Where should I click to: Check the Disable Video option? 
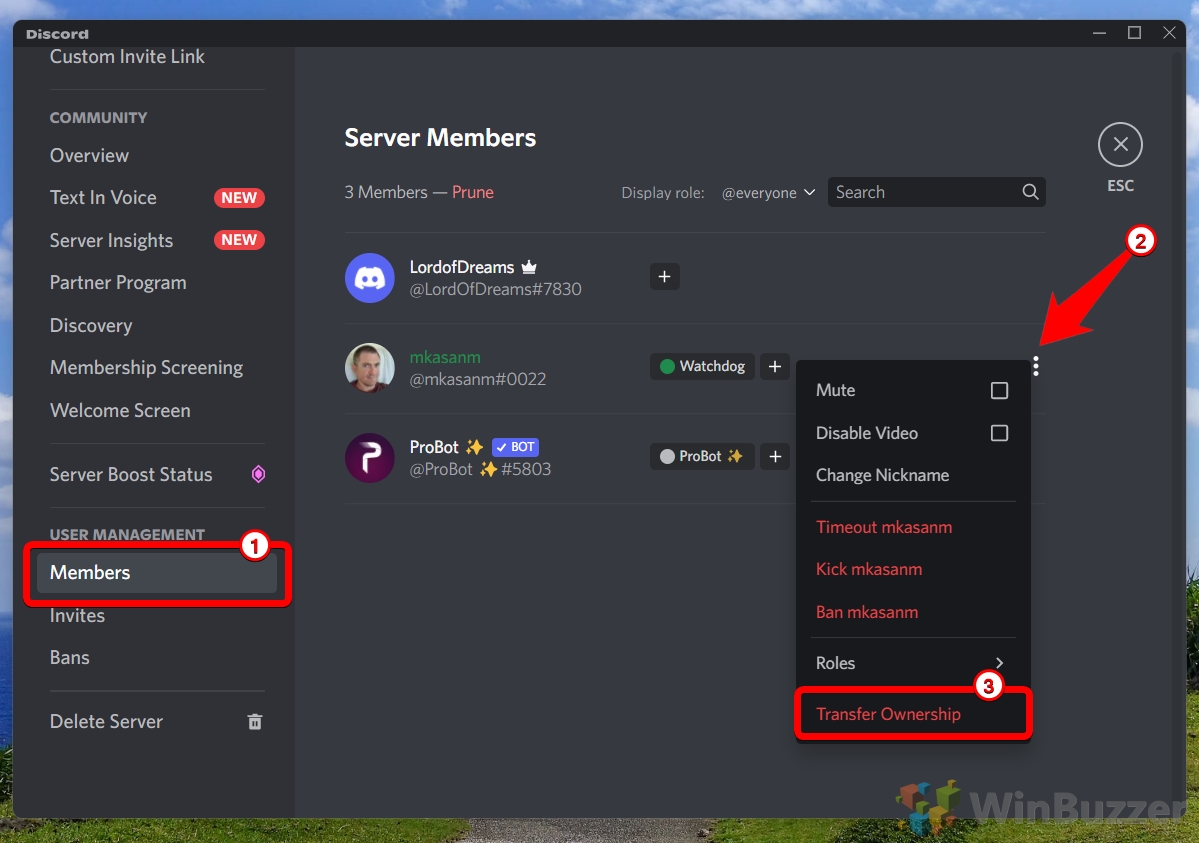click(x=998, y=433)
